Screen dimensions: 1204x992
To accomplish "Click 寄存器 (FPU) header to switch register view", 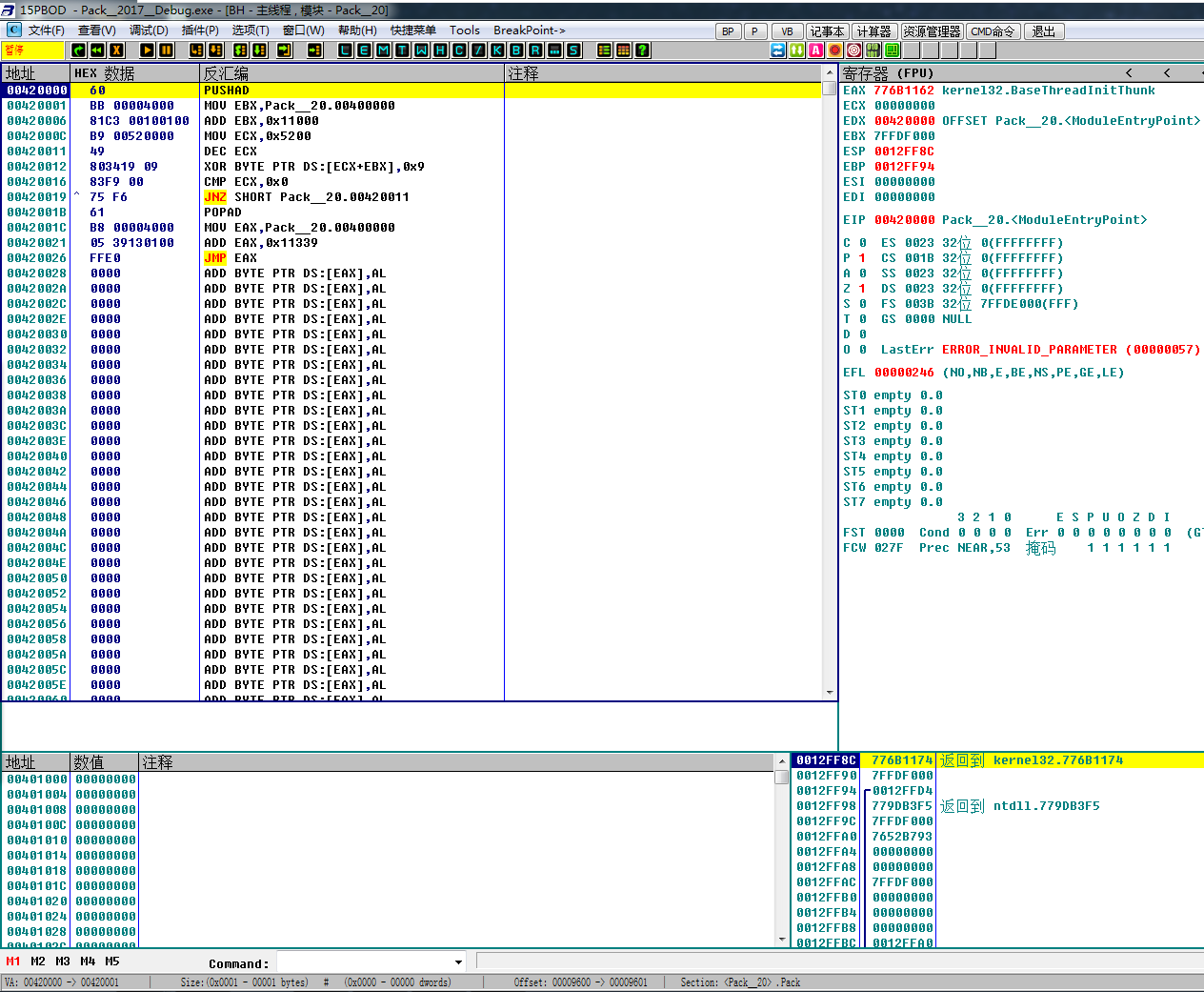I will tap(888, 73).
